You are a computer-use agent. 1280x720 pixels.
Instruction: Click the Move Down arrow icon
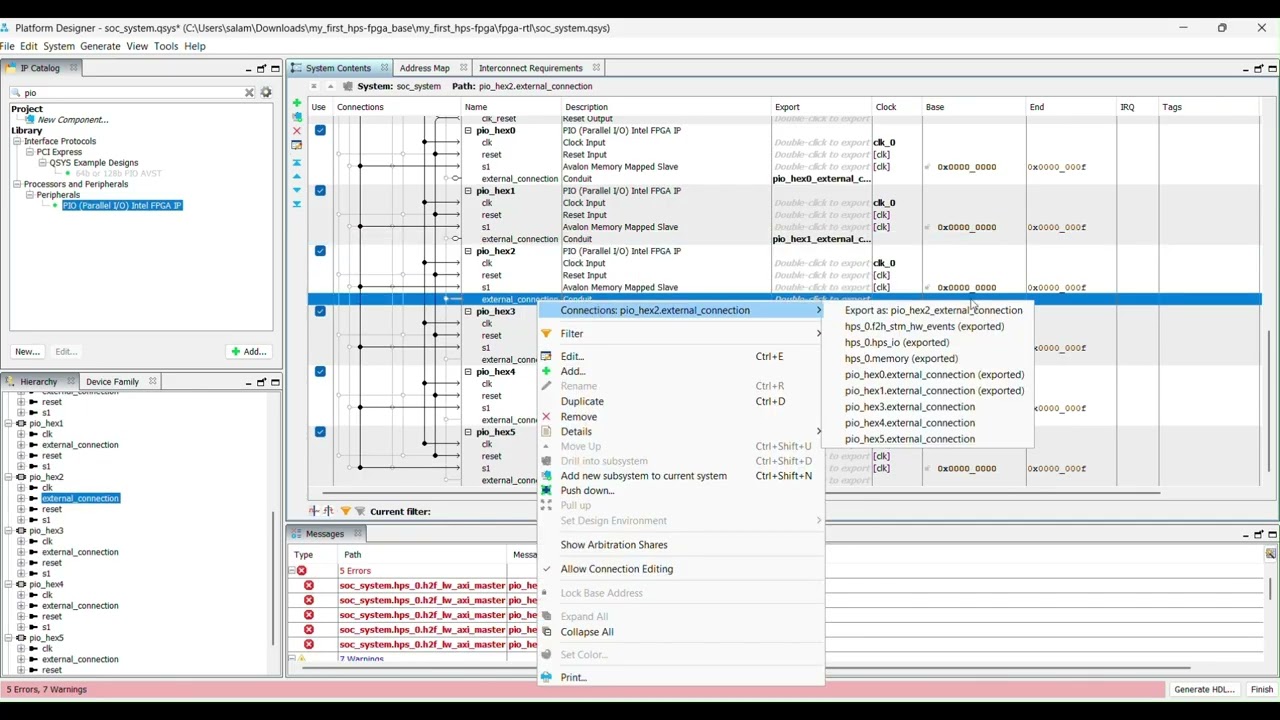[296, 189]
